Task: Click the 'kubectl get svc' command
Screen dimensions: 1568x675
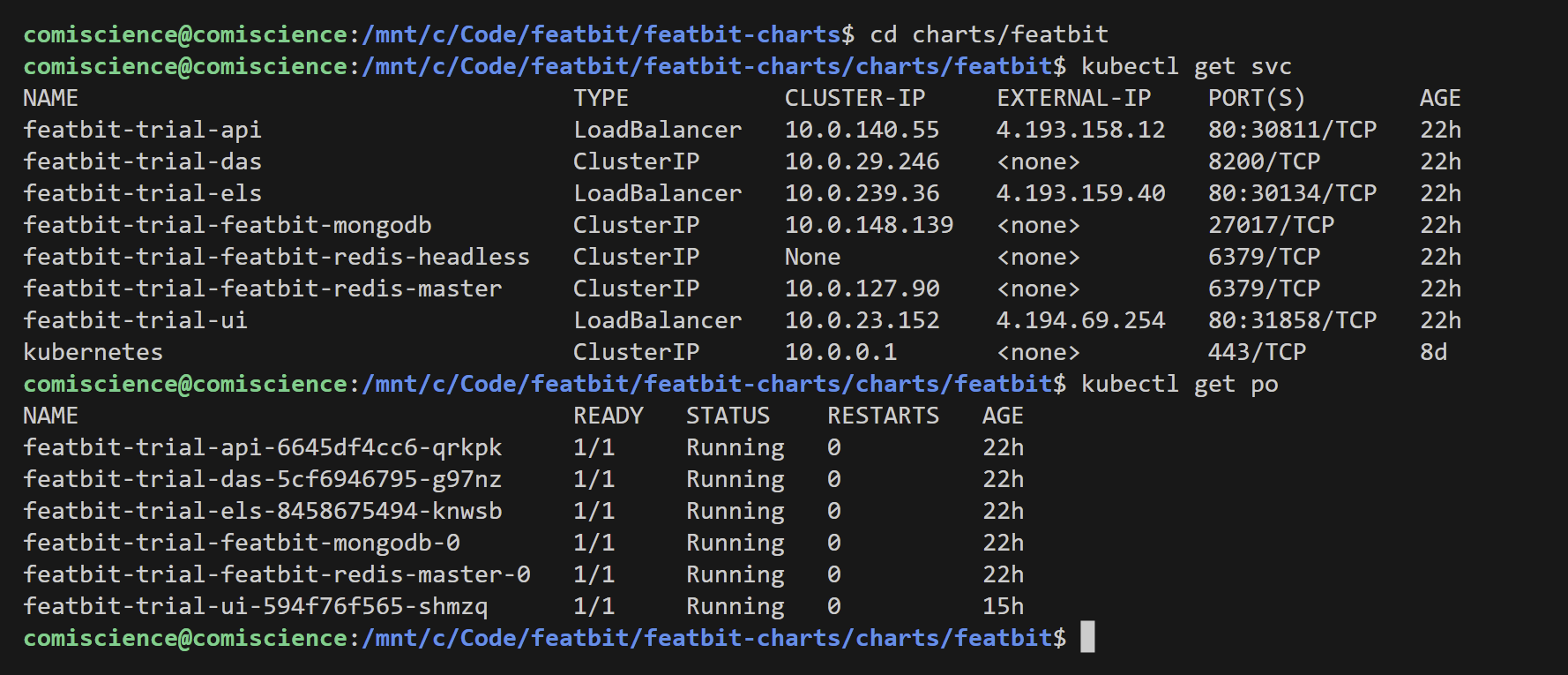Action: pyautogui.click(x=1186, y=66)
